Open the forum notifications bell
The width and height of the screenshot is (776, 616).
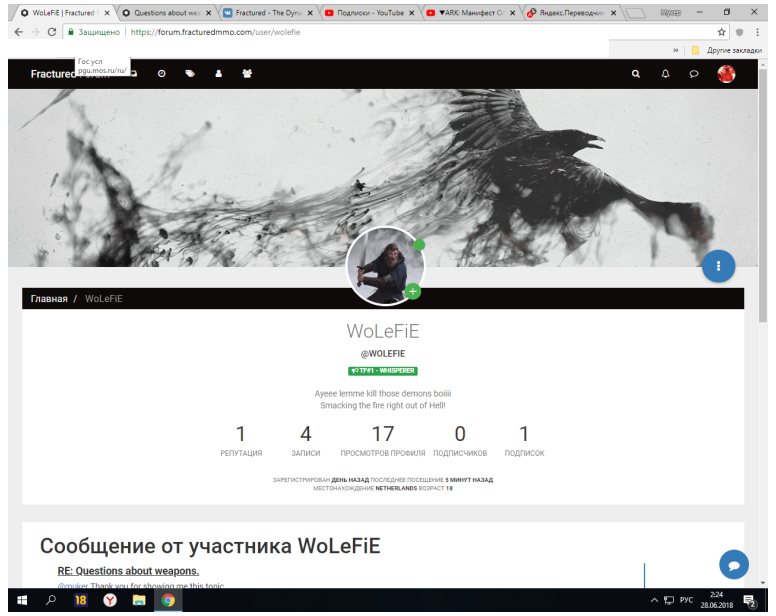click(x=666, y=74)
